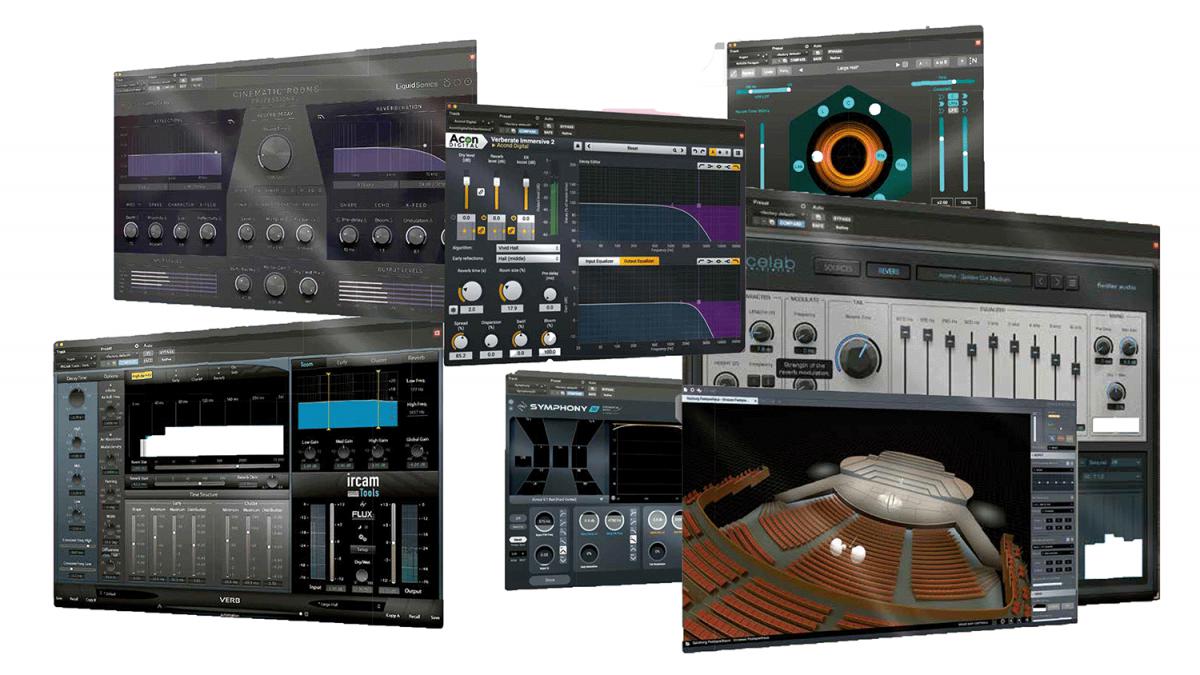Click Bloom value field showing 100.0
The width and height of the screenshot is (1200, 675).
click(550, 352)
